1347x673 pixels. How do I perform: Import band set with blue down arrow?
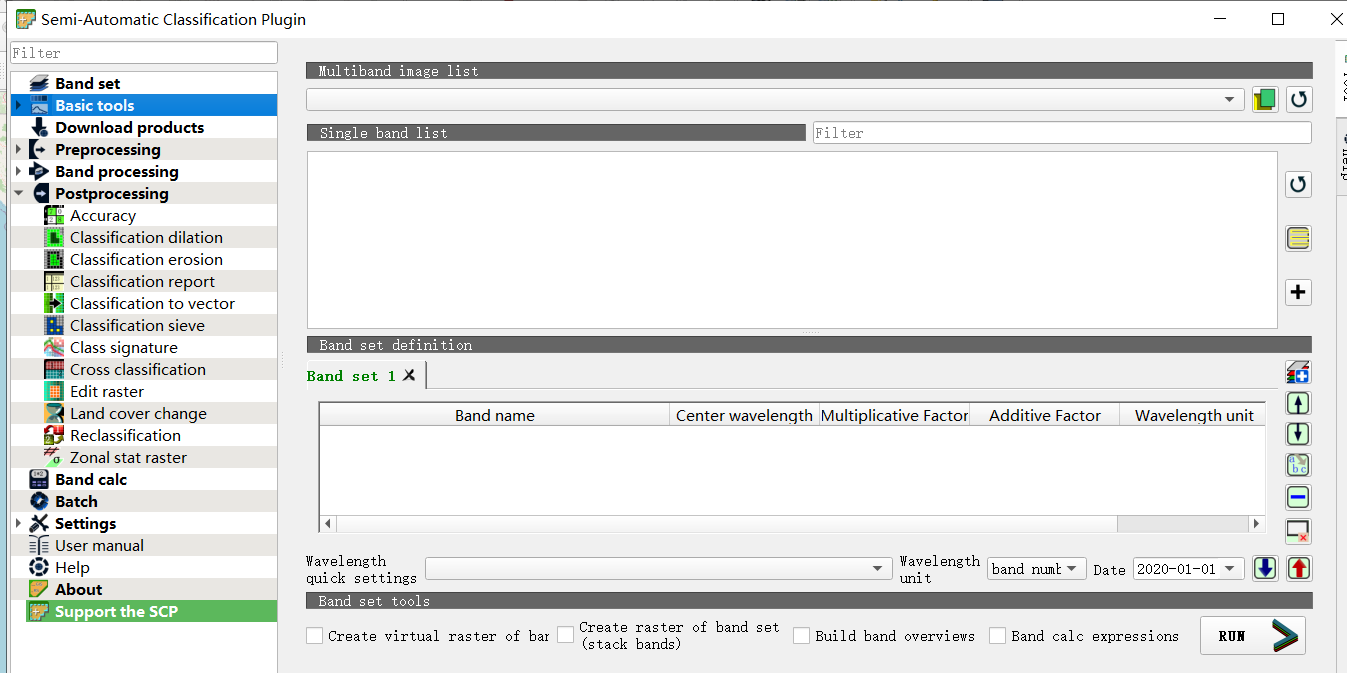point(1265,568)
